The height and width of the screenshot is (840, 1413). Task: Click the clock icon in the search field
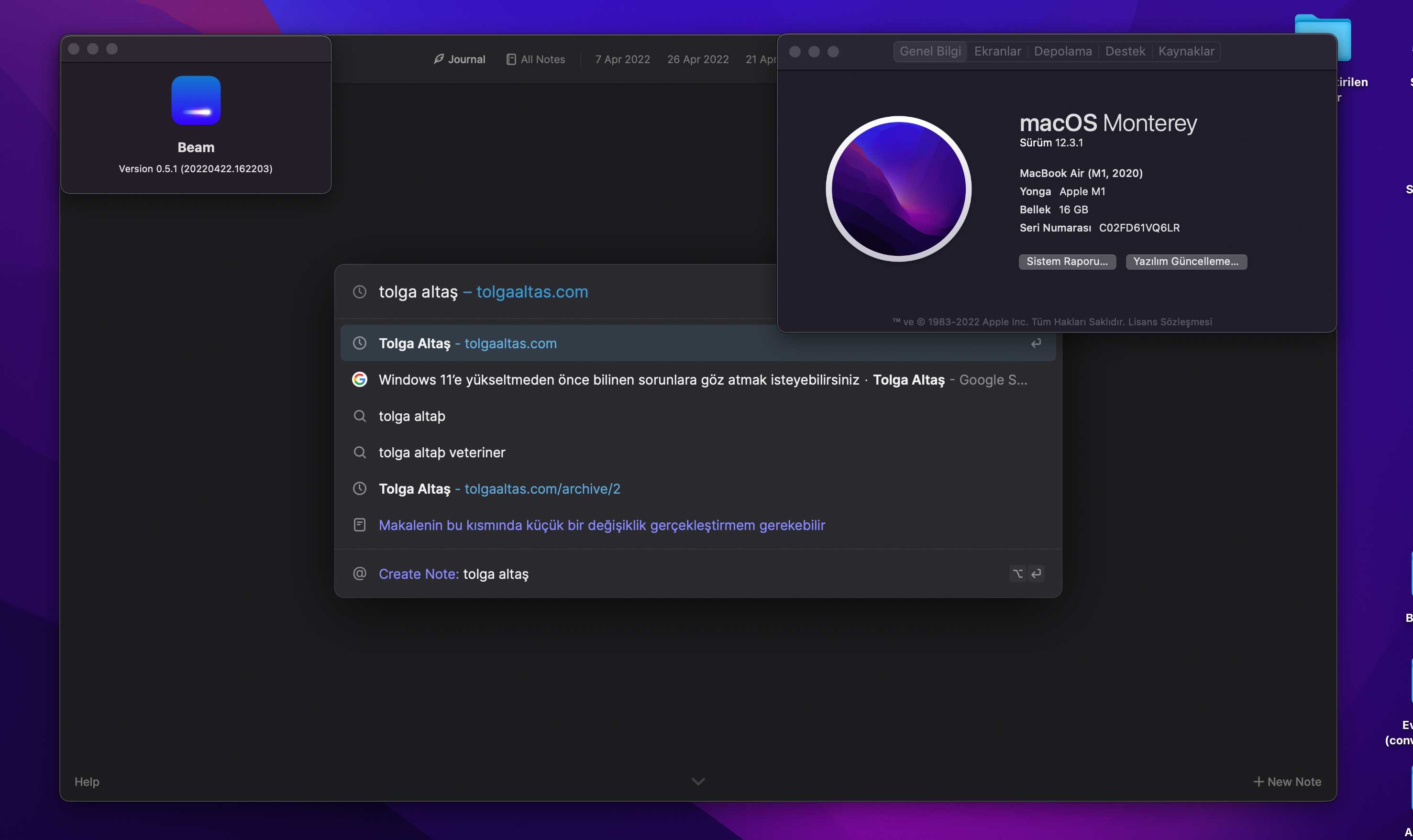tap(359, 291)
